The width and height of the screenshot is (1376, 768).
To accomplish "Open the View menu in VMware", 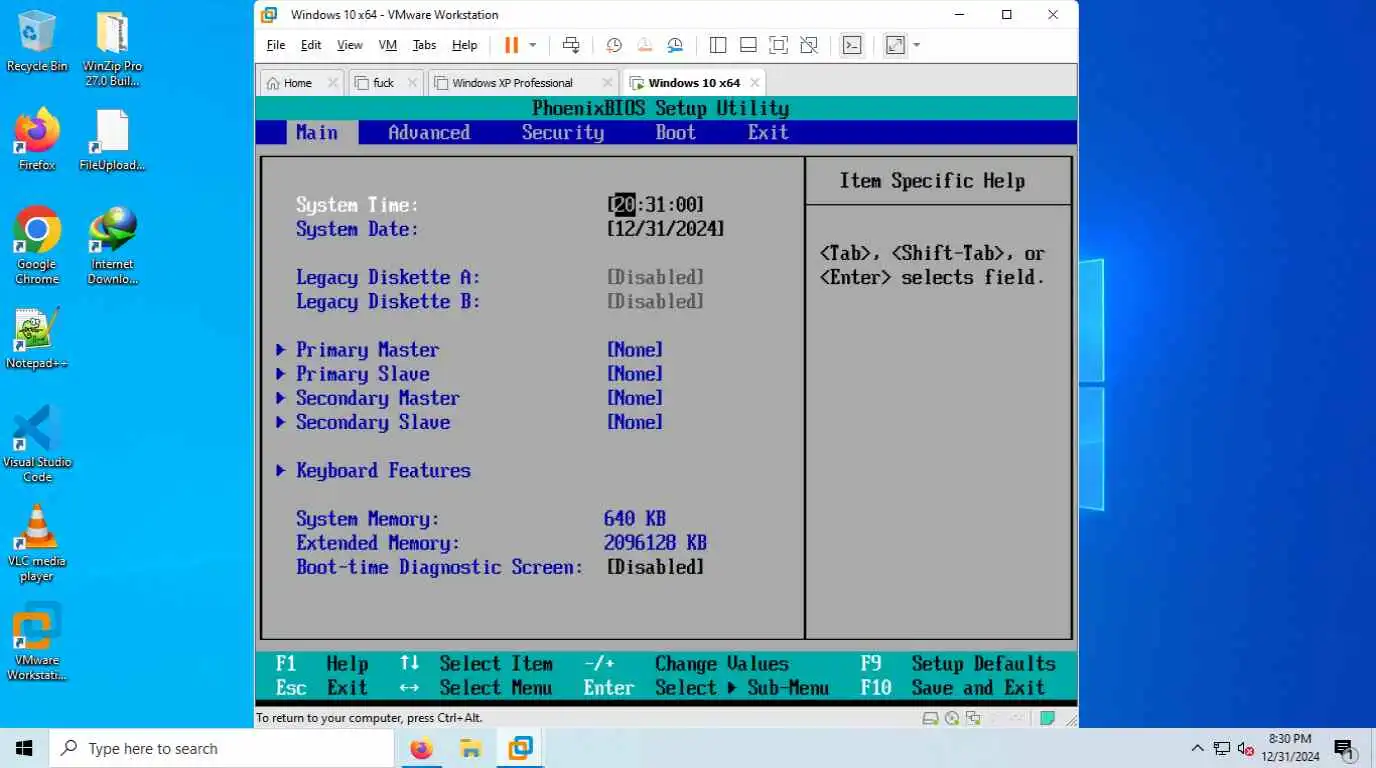I will (x=350, y=45).
